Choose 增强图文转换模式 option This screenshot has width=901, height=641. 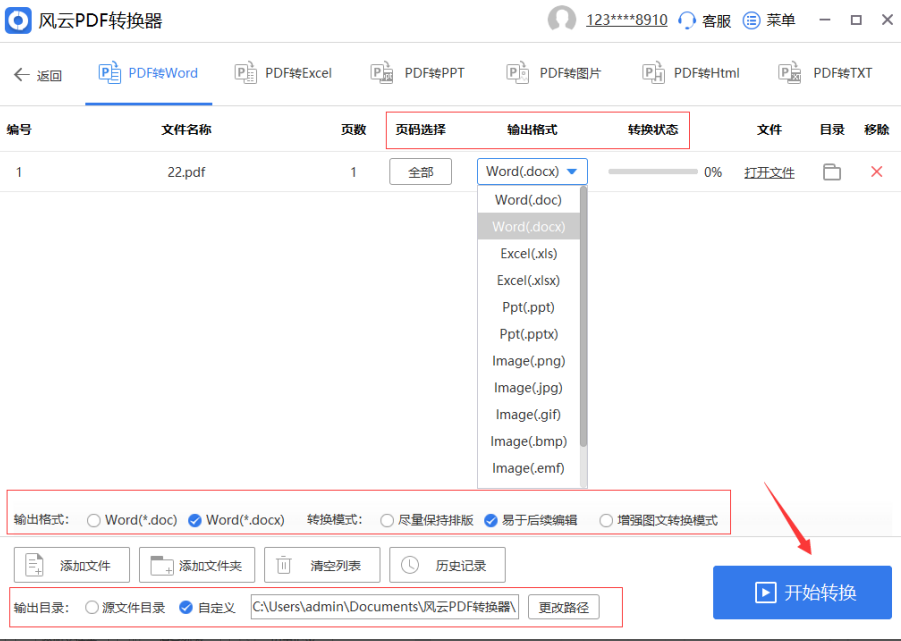pyautogui.click(x=606, y=520)
